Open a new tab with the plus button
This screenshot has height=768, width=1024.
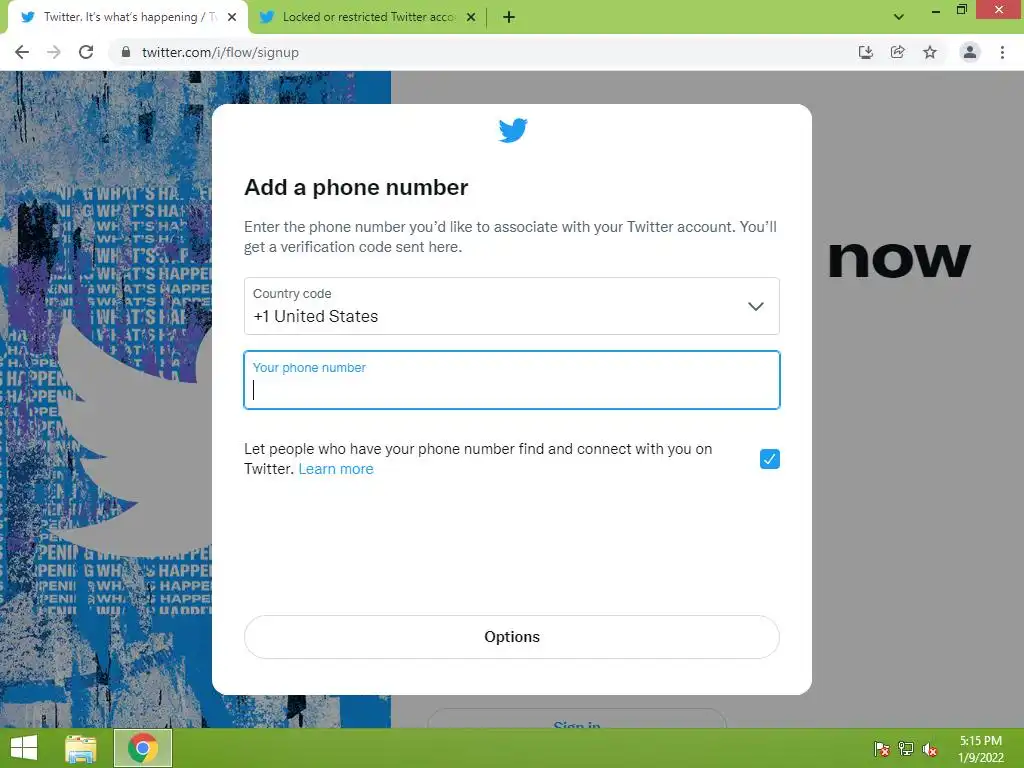[x=509, y=17]
